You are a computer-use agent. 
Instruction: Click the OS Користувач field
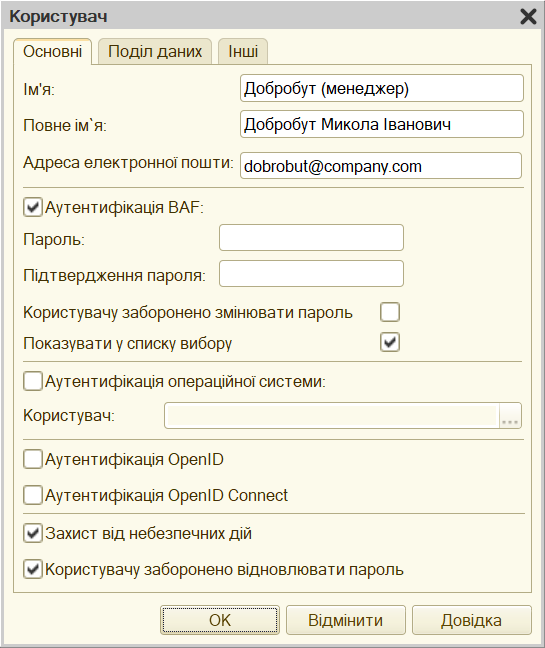click(332, 416)
